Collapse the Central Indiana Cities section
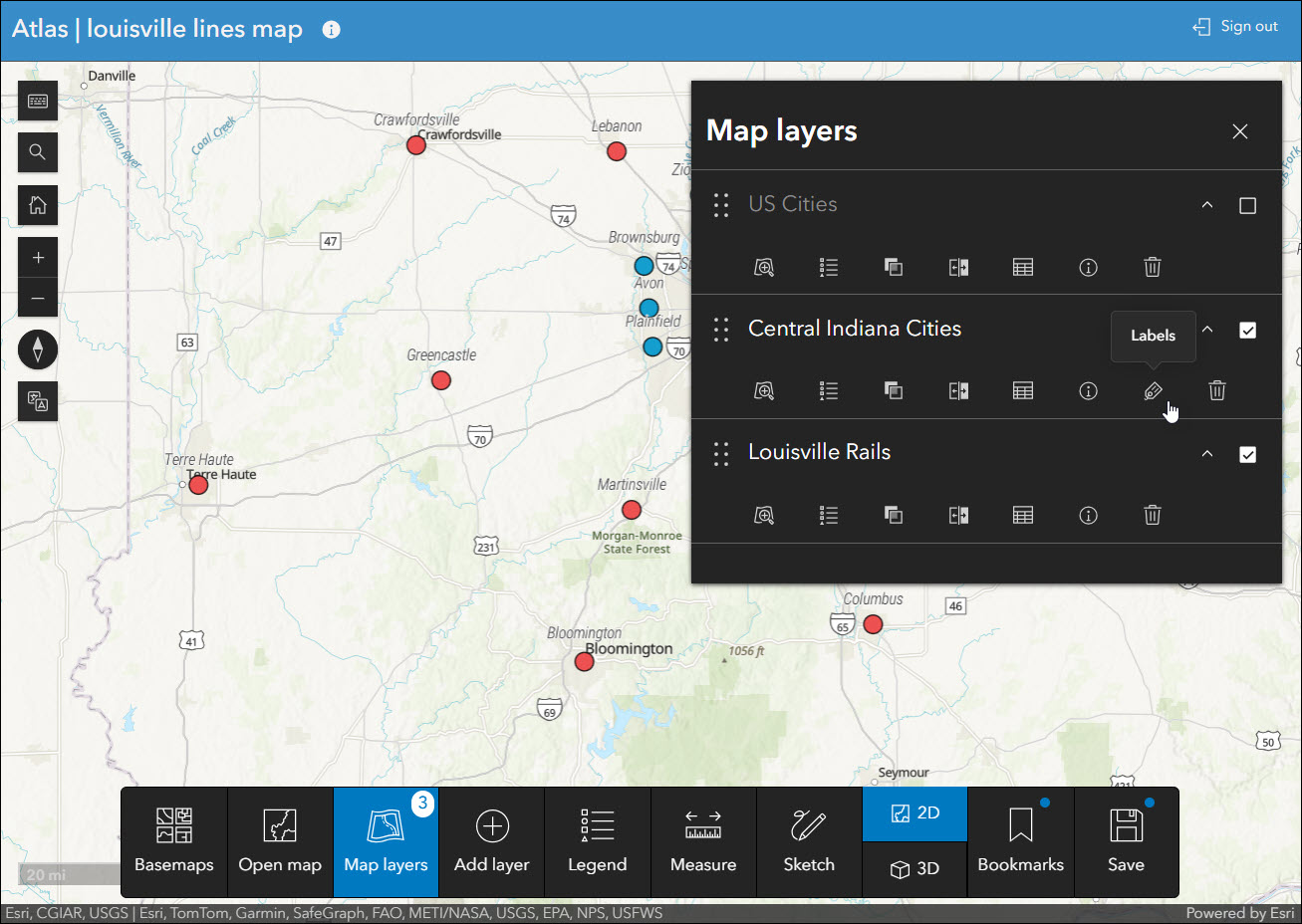The height and width of the screenshot is (924, 1302). tap(1207, 330)
